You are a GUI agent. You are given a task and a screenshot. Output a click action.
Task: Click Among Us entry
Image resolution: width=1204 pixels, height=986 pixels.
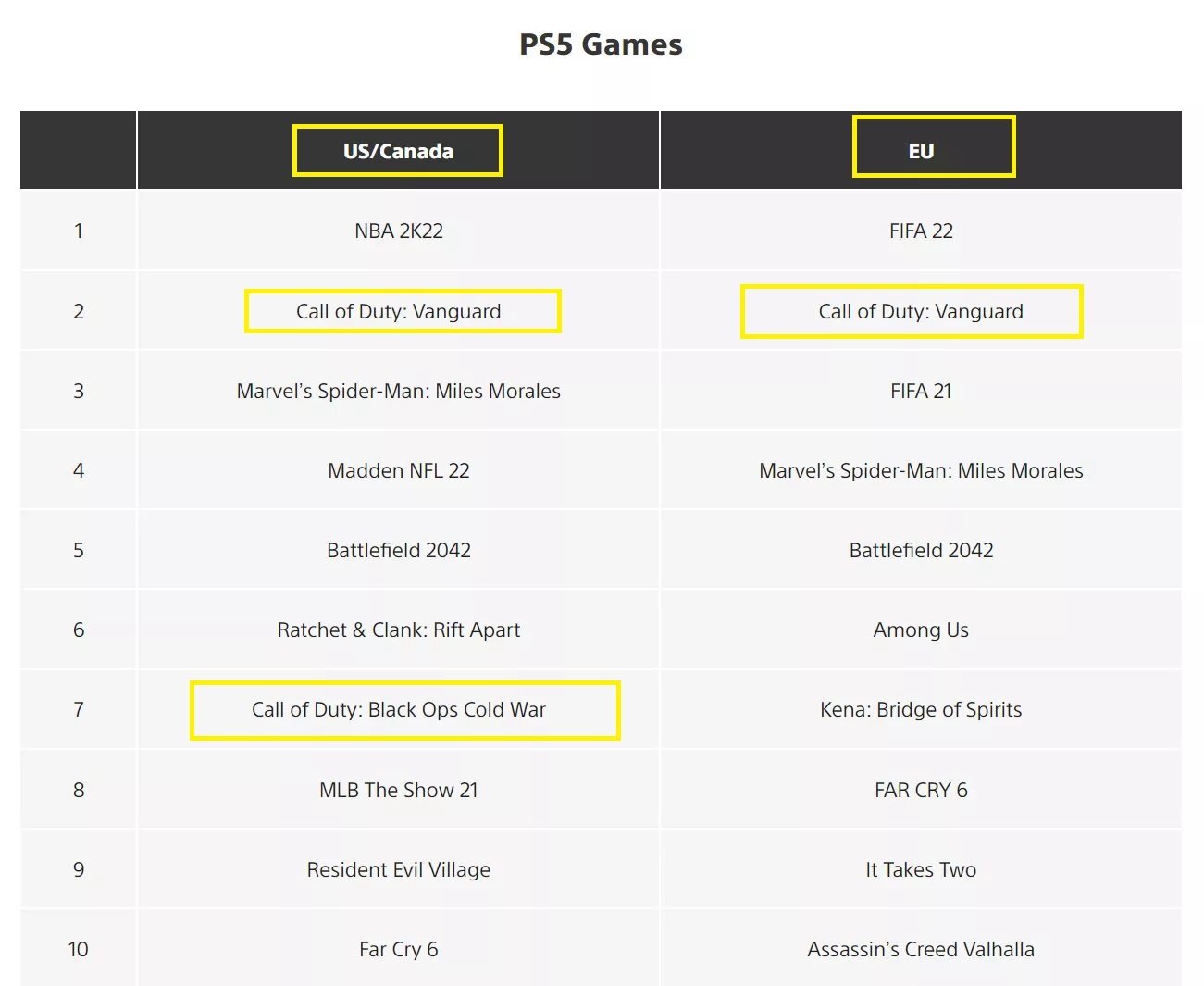pos(921,630)
